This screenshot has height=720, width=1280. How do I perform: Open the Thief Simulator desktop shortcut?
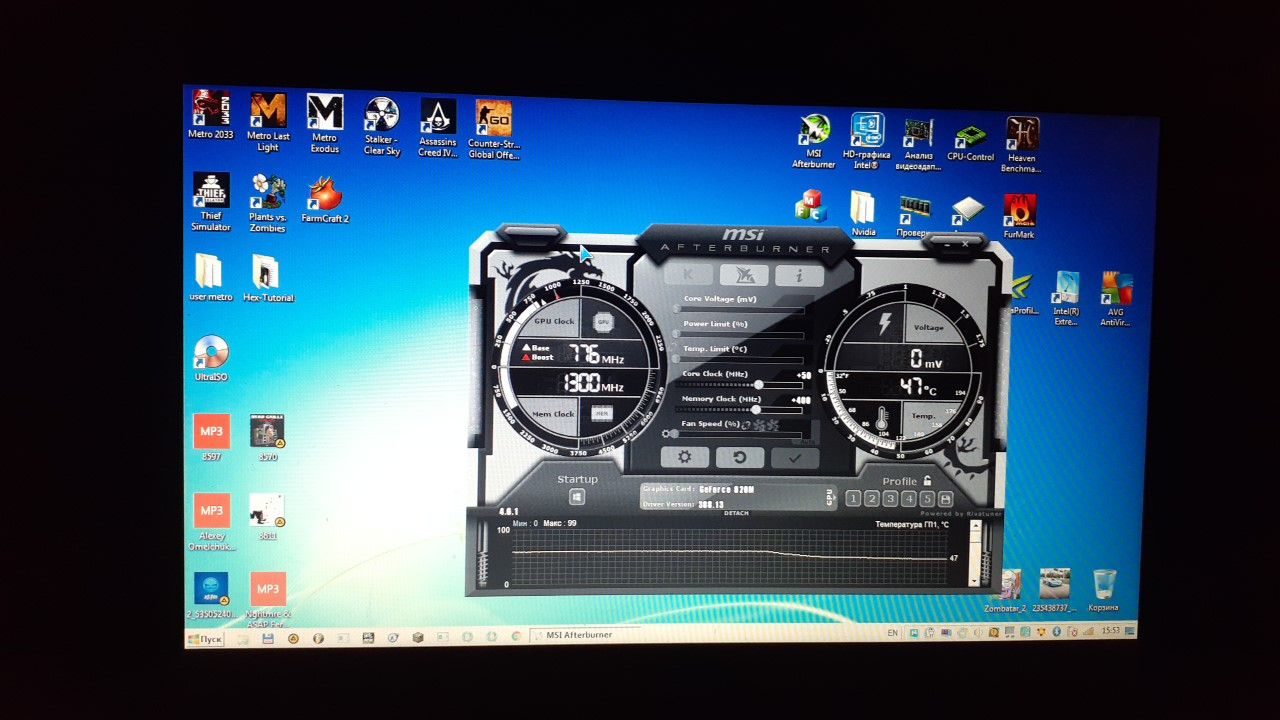click(x=211, y=202)
